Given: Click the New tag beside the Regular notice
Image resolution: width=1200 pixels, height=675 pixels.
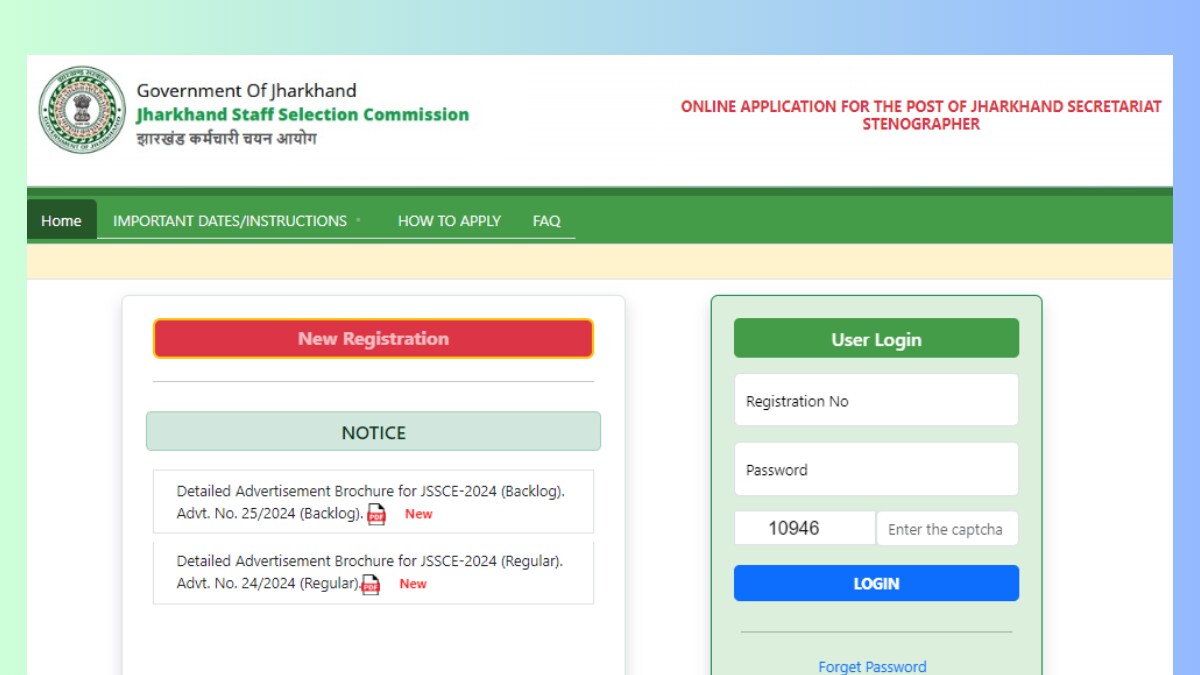Looking at the screenshot, I should tap(413, 584).
